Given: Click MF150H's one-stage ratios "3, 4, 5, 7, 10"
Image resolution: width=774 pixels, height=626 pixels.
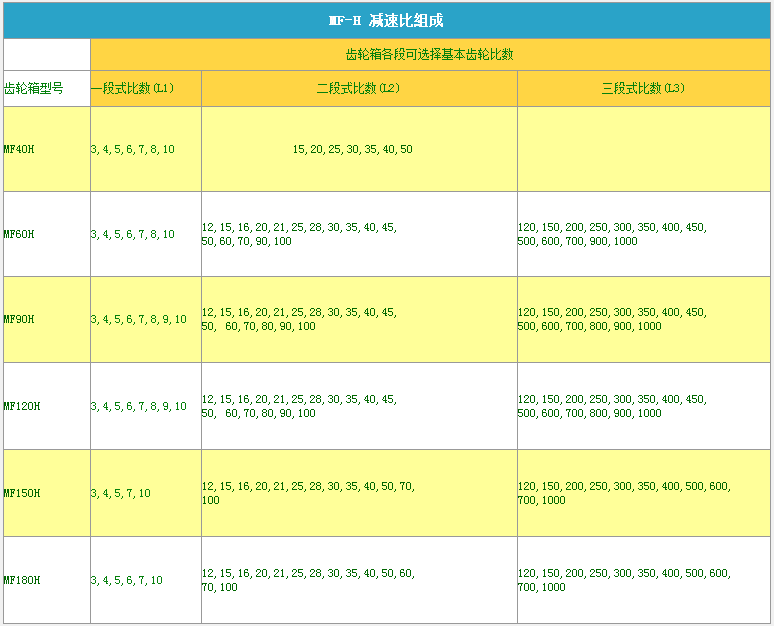Looking at the screenshot, I should (x=121, y=493).
